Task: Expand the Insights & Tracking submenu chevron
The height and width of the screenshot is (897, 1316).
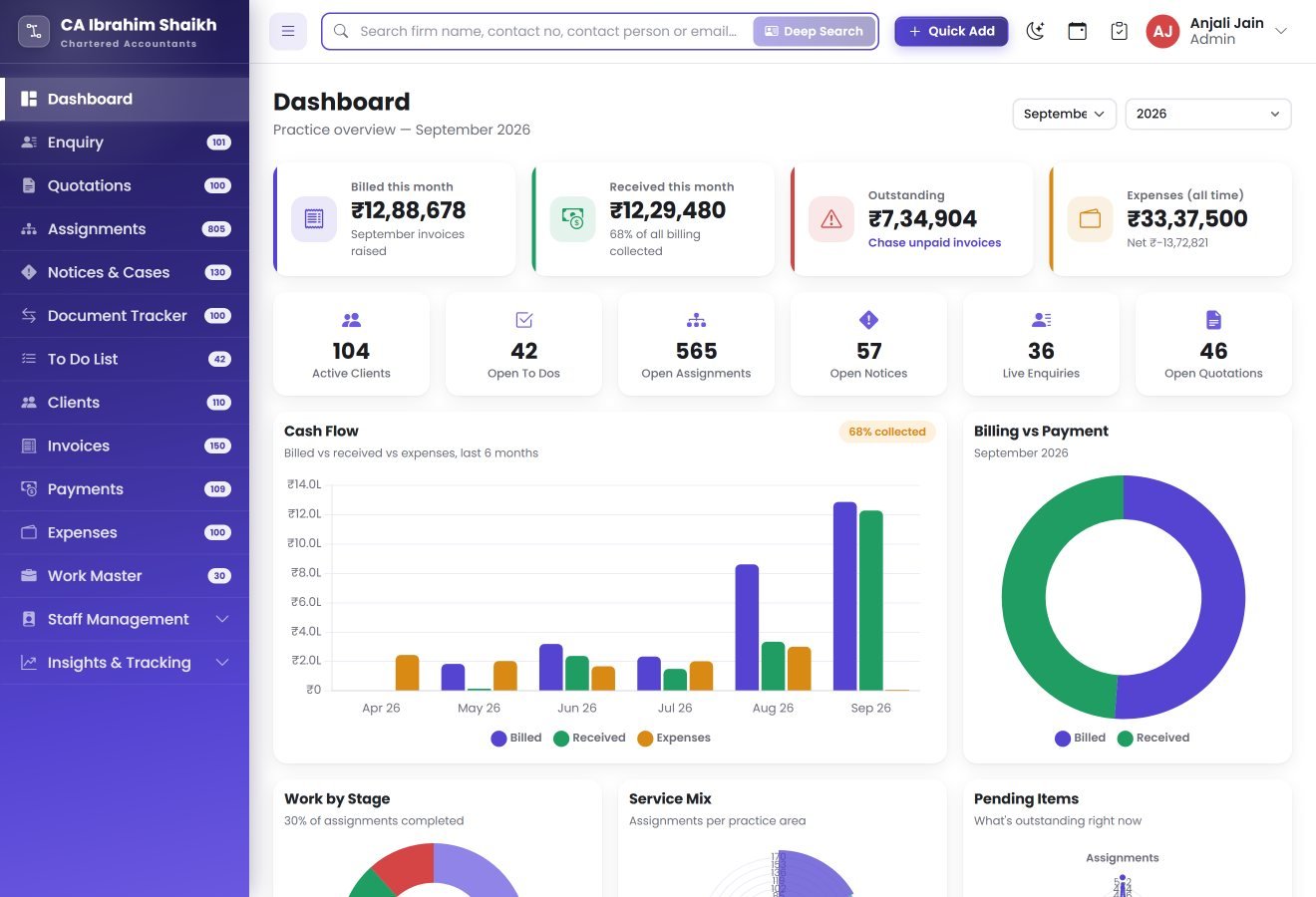Action: click(222, 663)
